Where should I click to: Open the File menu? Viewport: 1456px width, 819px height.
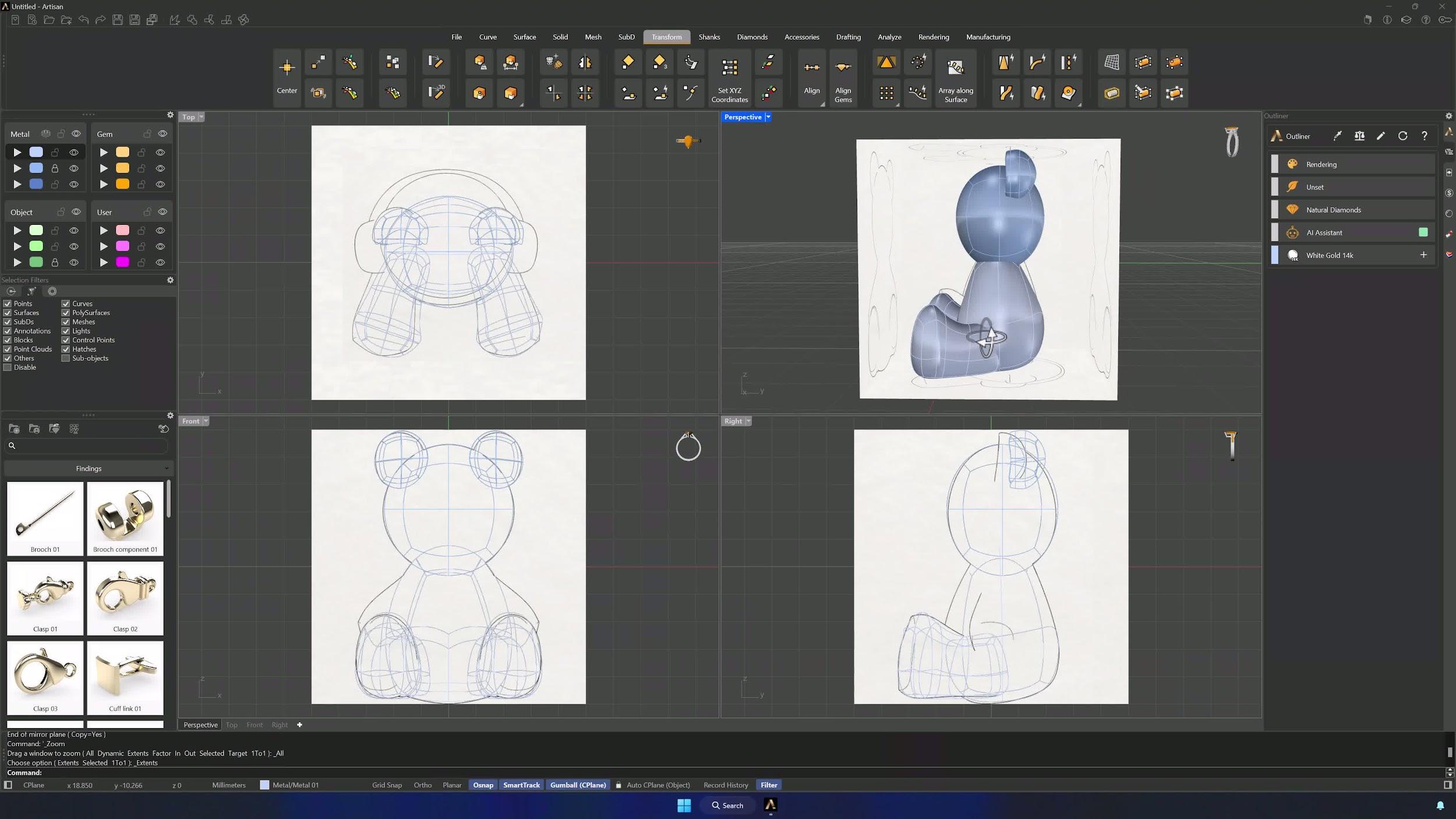click(x=457, y=37)
